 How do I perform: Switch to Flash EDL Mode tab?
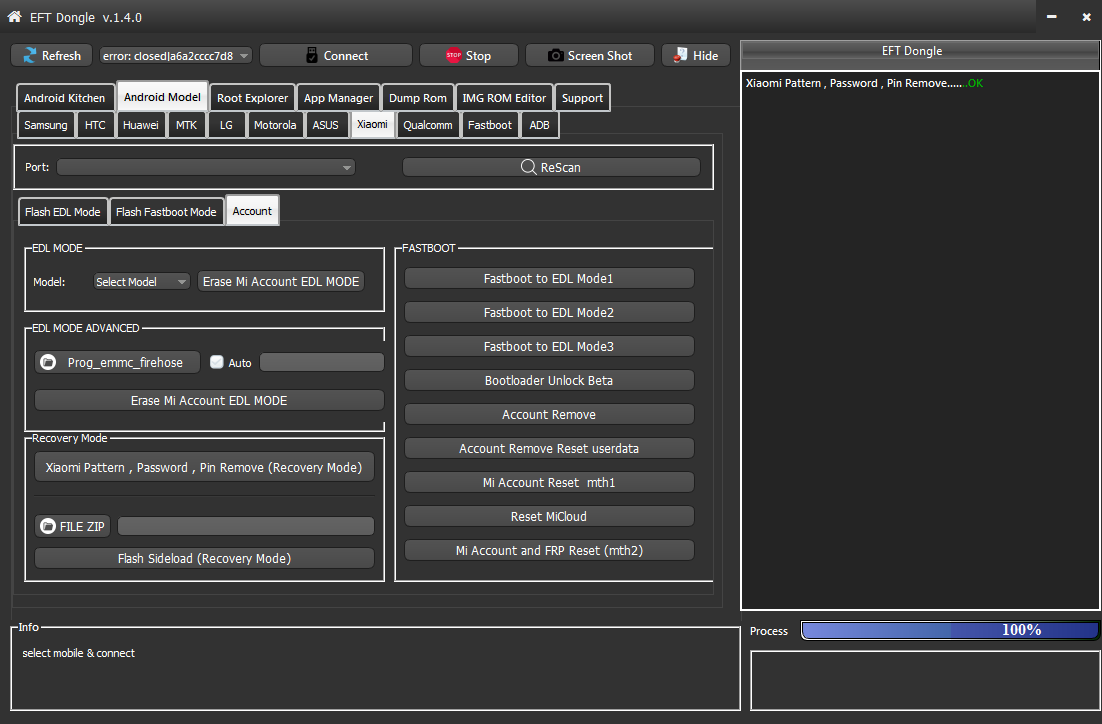pos(63,212)
